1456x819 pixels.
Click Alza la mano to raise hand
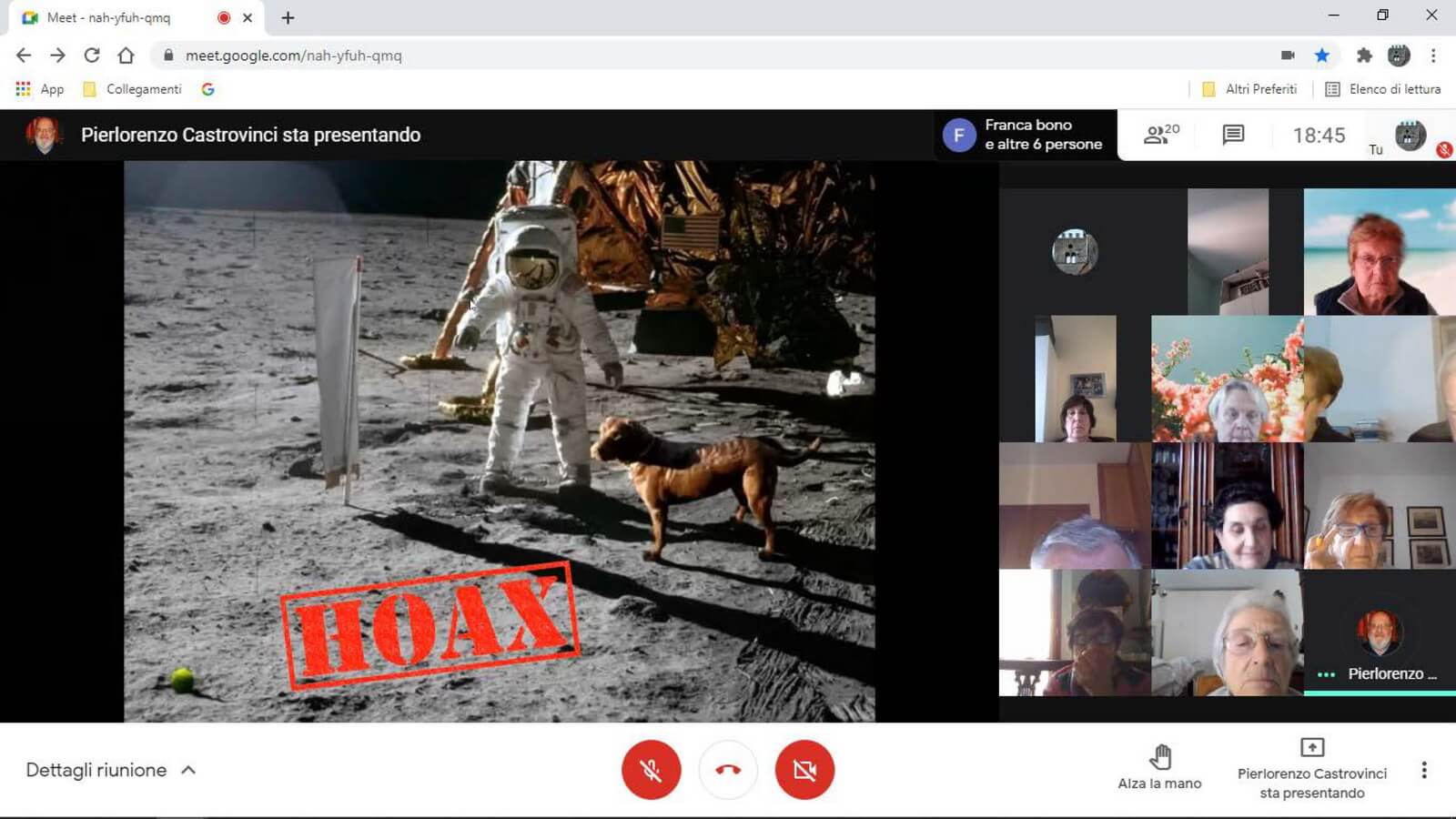tap(1159, 767)
